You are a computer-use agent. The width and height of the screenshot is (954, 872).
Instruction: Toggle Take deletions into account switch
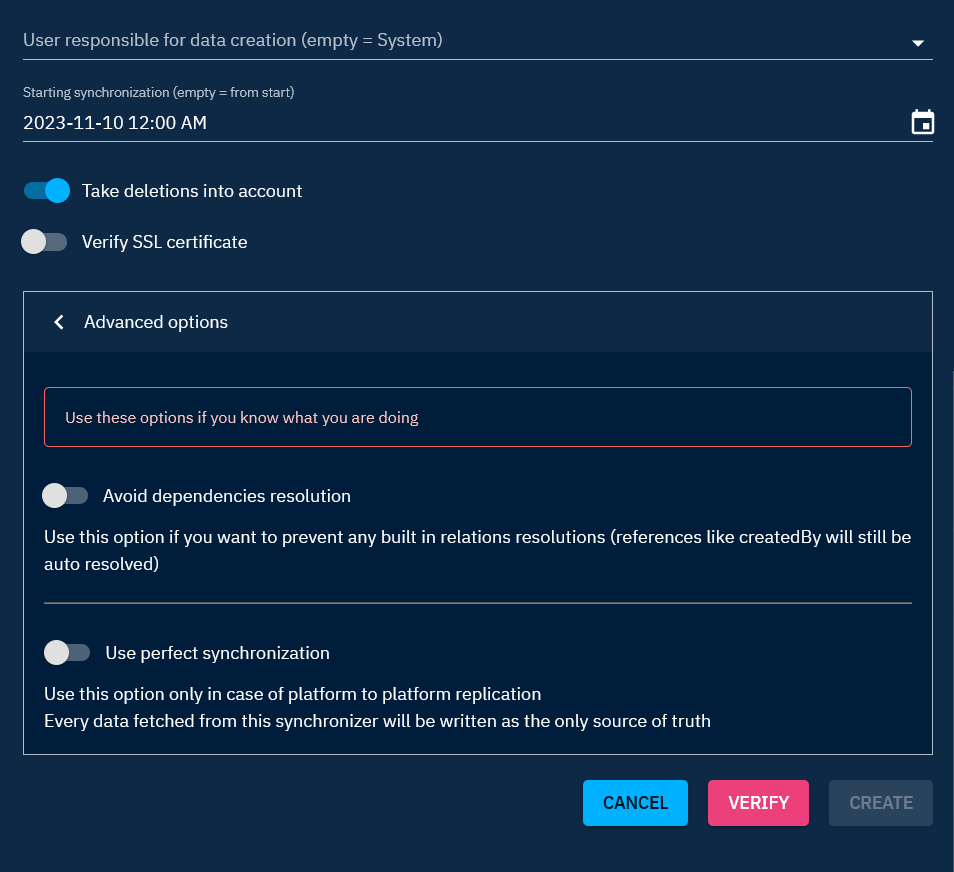coord(47,190)
